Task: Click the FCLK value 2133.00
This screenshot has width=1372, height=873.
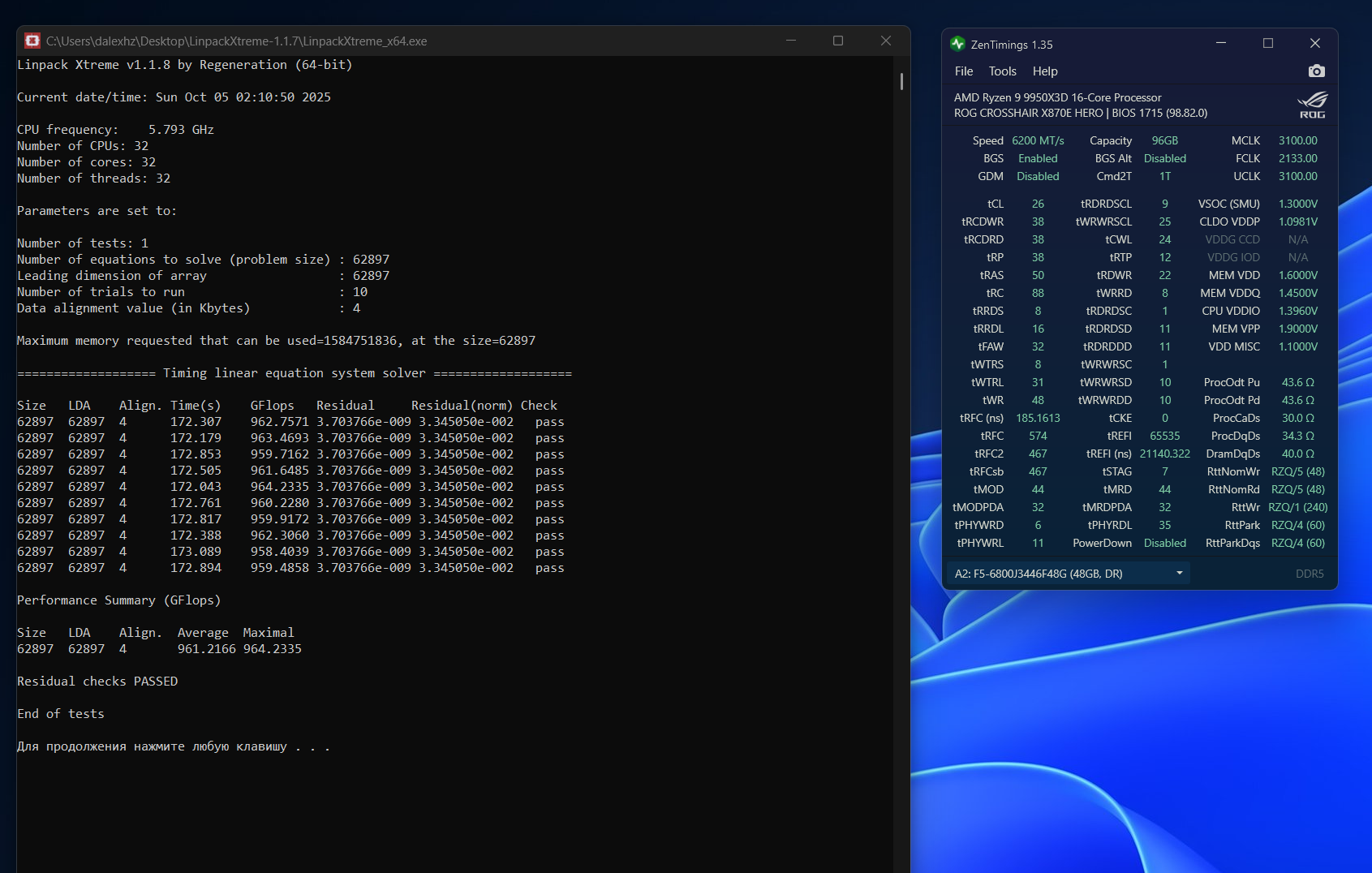Action: (x=1298, y=158)
